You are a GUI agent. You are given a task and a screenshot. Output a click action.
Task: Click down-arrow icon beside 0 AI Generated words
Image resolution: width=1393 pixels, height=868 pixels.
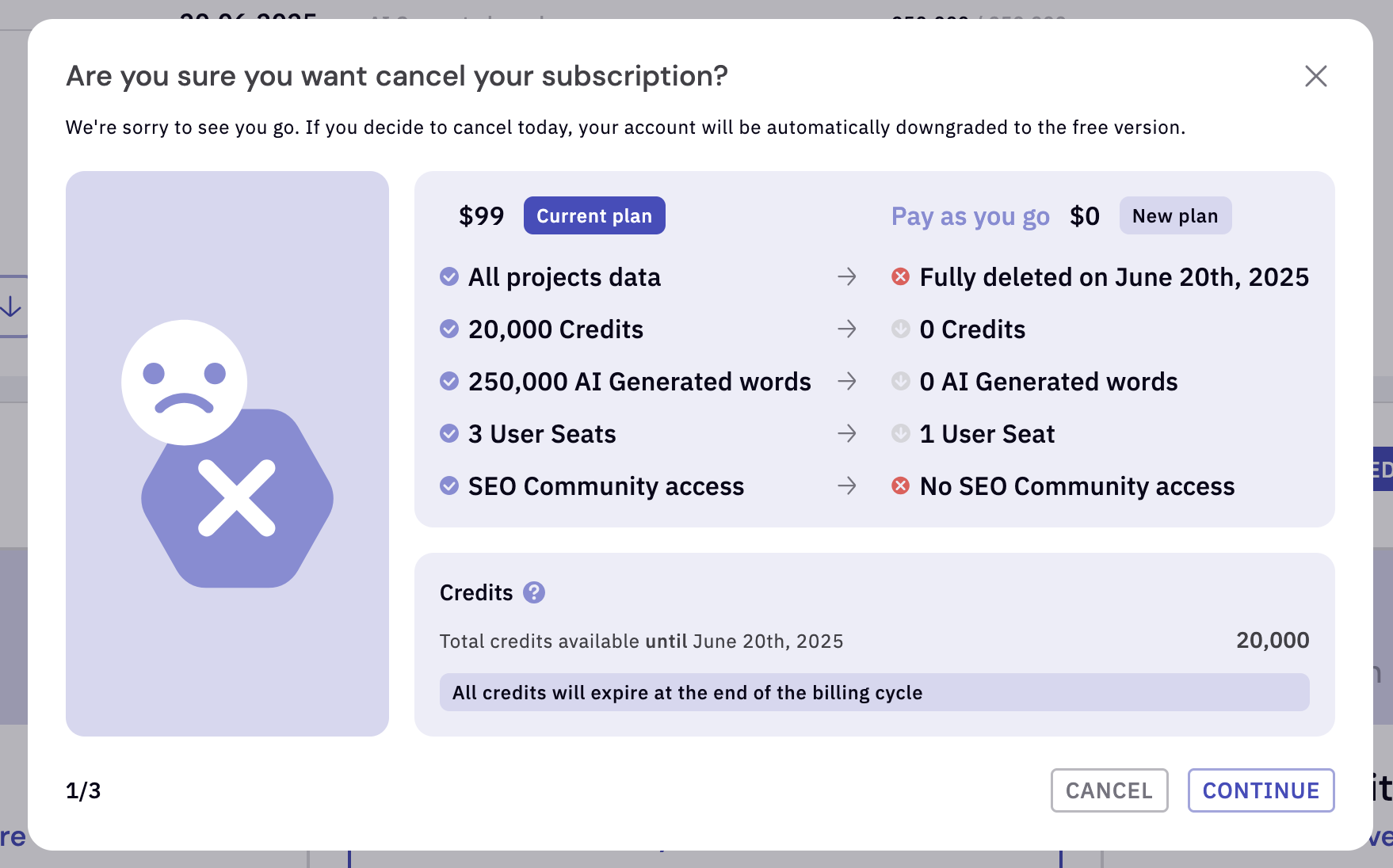coord(900,381)
